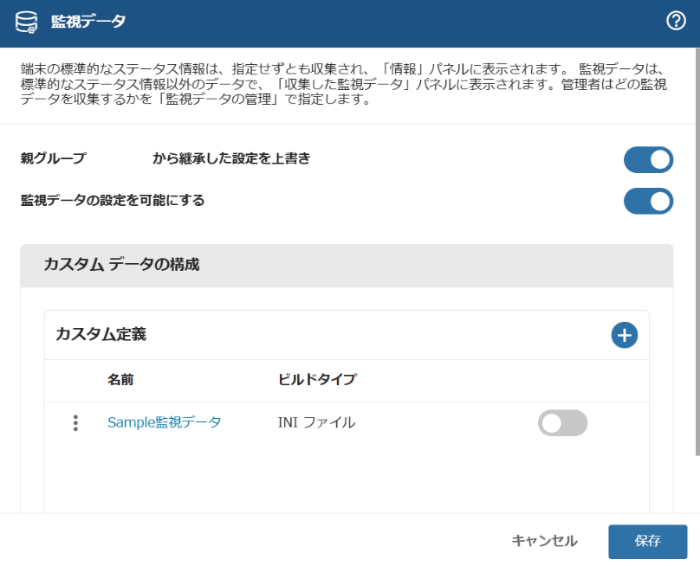Click the カスタム定義 panel title
The image size is (700, 566).
(x=101, y=334)
